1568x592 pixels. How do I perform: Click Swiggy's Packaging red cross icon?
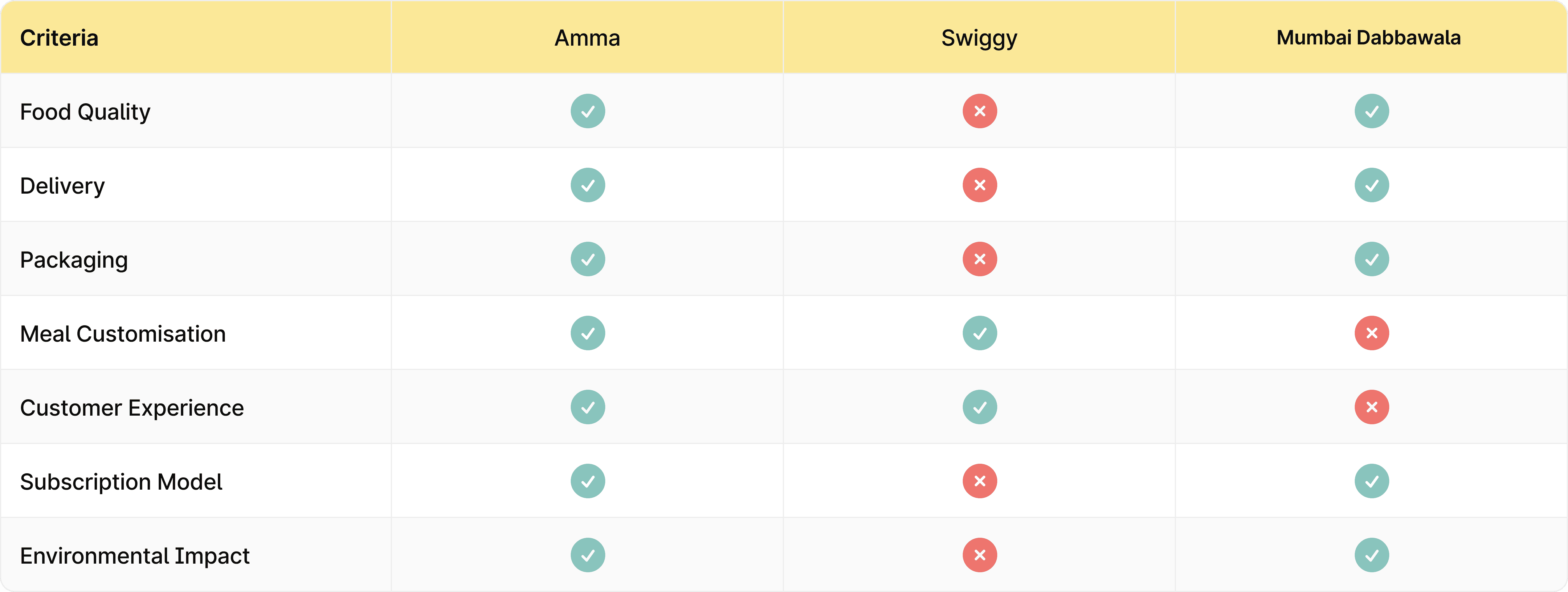click(x=979, y=259)
